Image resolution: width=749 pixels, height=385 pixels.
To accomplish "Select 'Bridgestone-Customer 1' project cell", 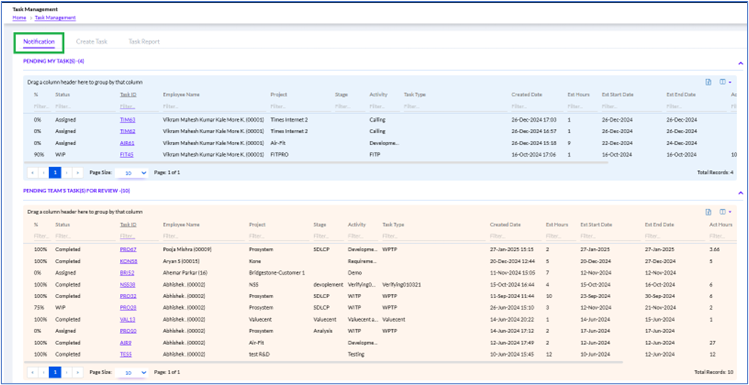I will tap(277, 273).
